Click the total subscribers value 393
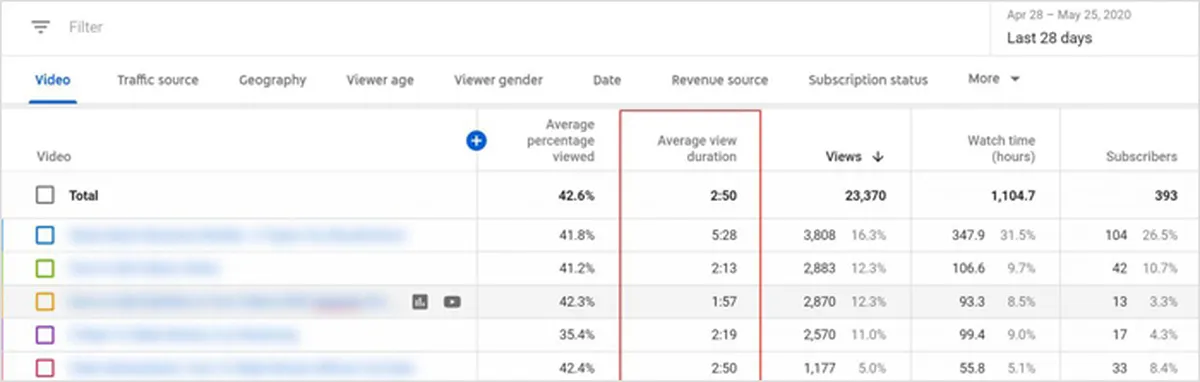Viewport: 1200px width, 382px height. tap(1166, 196)
